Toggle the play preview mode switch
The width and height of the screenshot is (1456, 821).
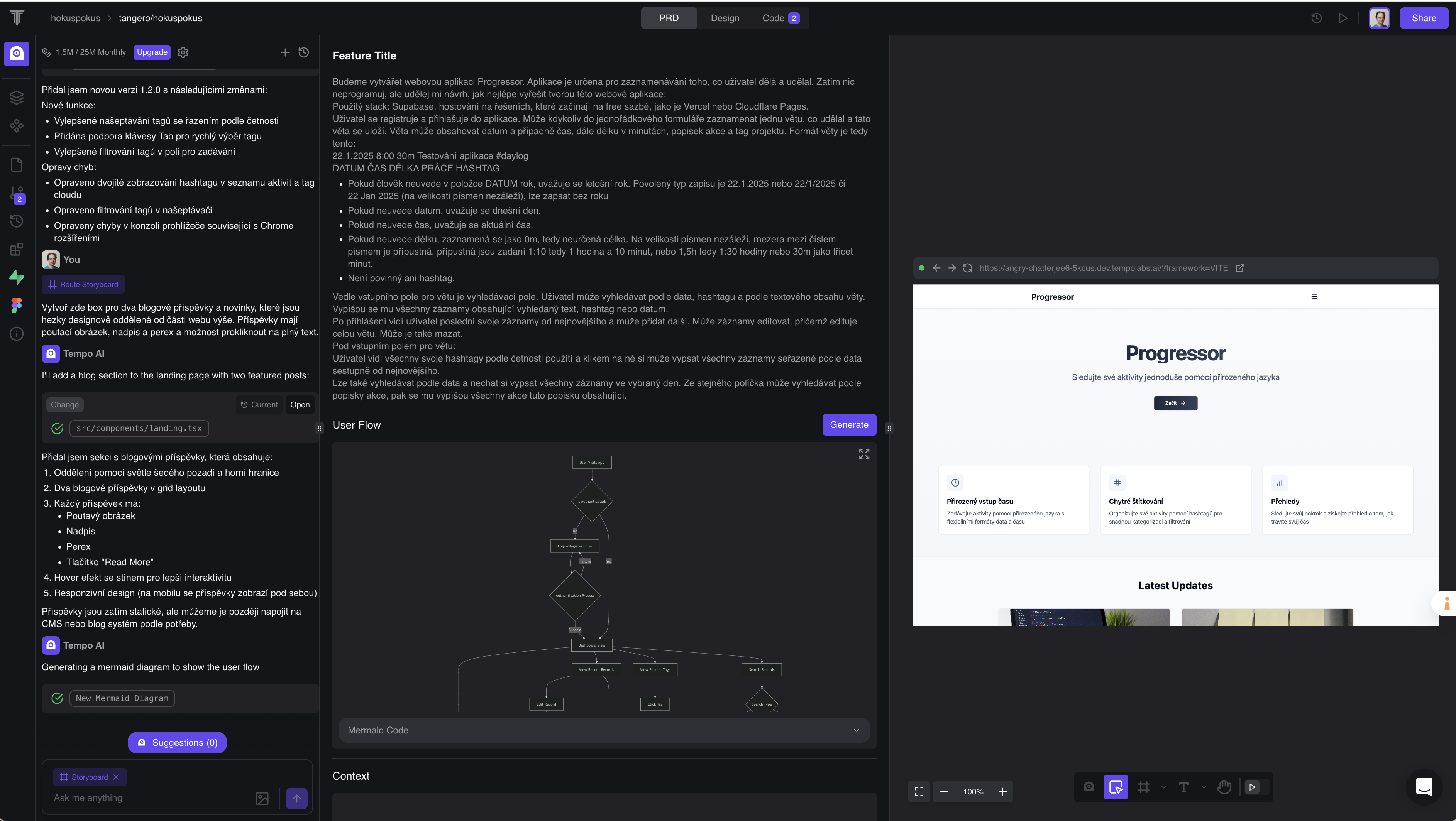pos(1257,787)
